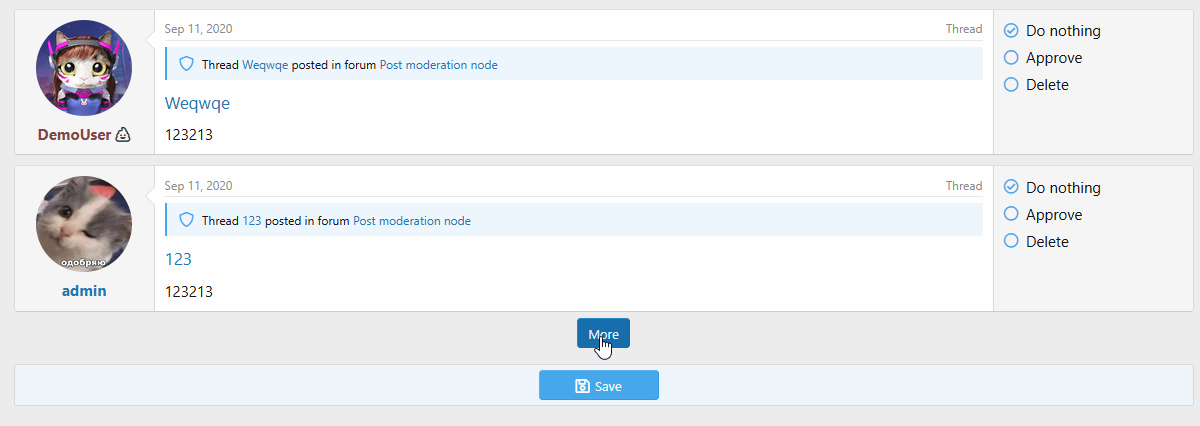Visit admin profile via username
This screenshot has height=426, width=1200.
pos(84,291)
